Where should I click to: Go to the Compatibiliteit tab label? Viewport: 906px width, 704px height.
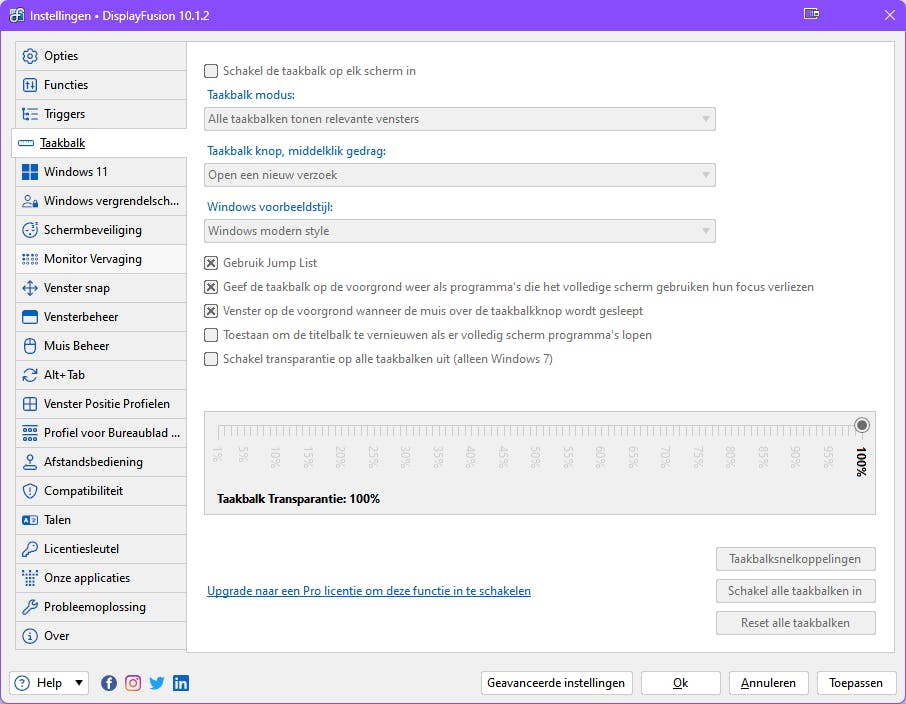(84, 491)
